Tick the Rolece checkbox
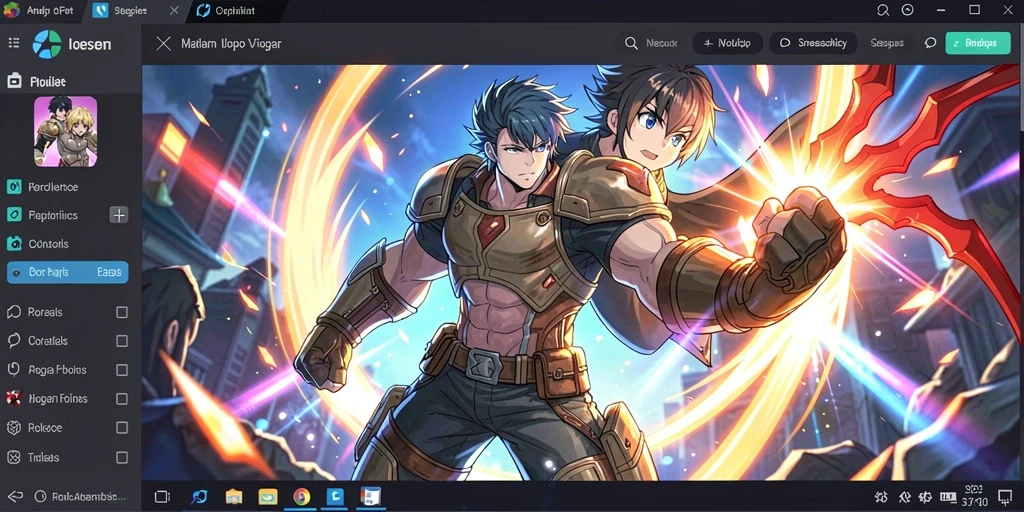Screen dimensions: 1024x512 pyautogui.click(x=121, y=428)
